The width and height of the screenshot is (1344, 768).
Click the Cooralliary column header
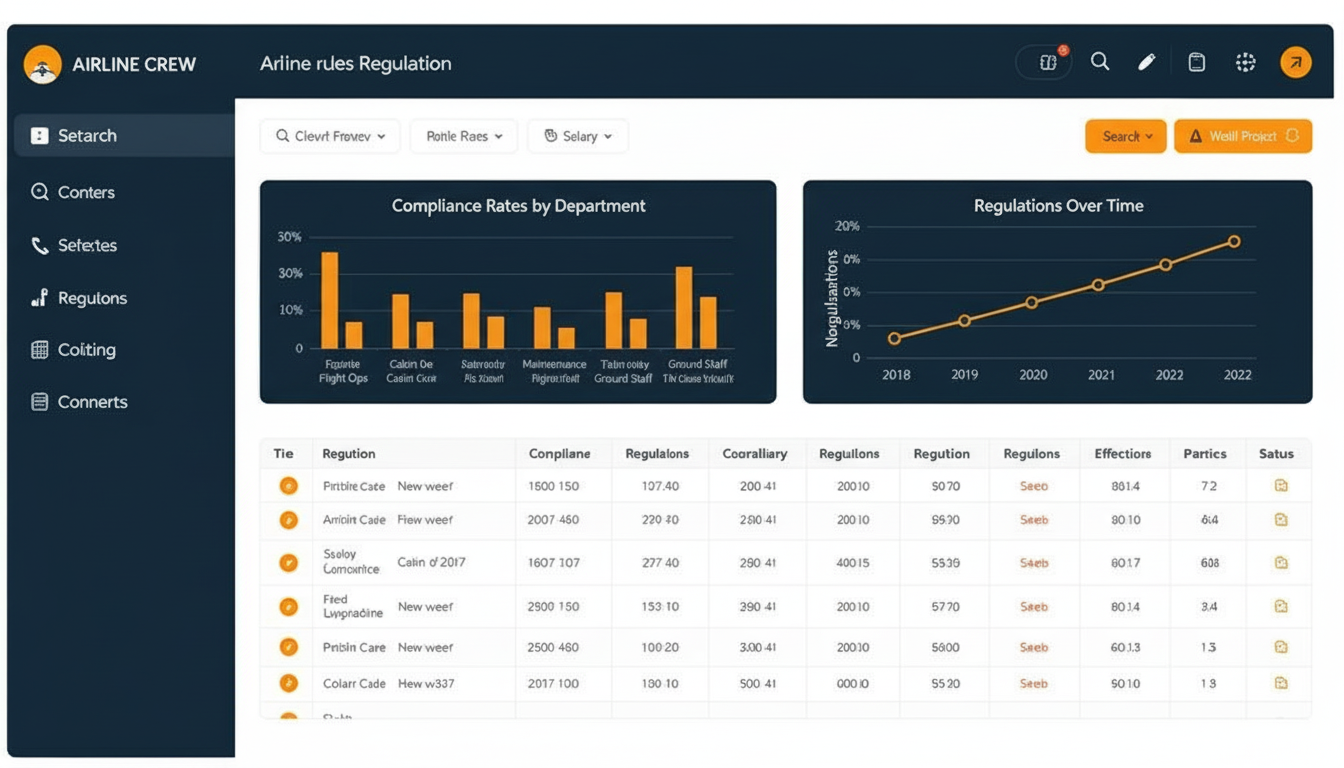[755, 454]
